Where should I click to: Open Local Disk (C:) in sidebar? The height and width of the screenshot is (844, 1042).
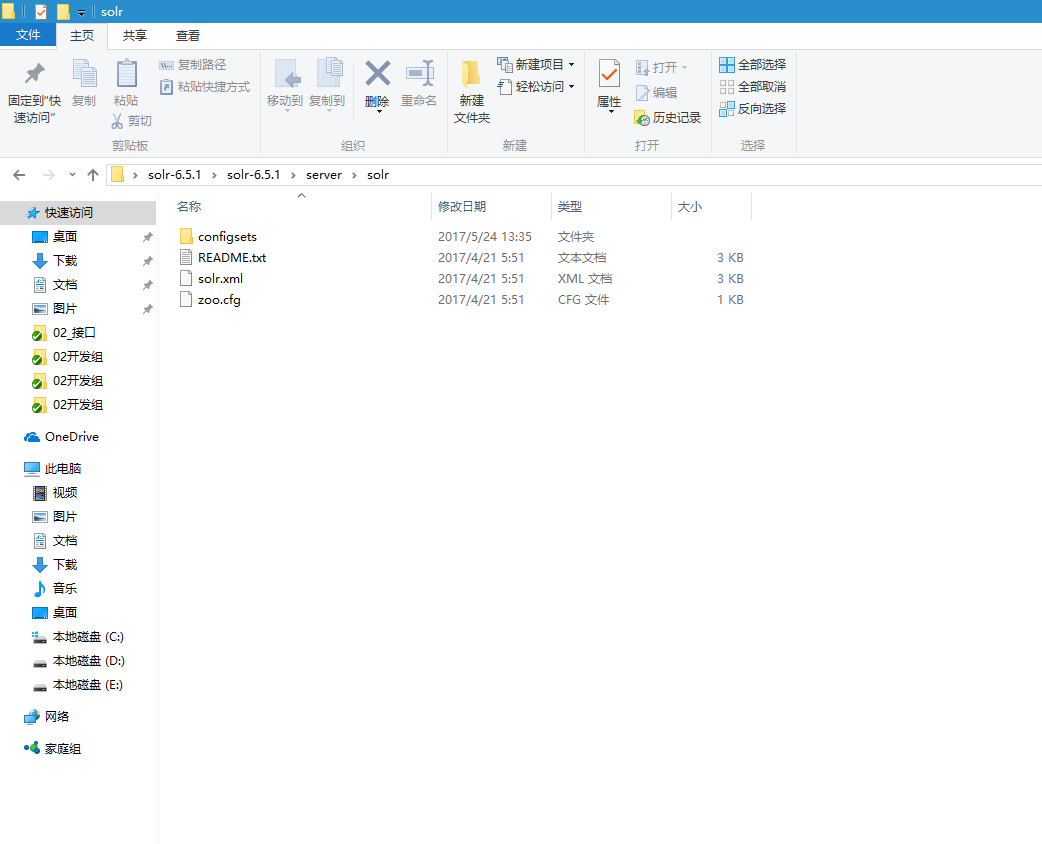[88, 637]
